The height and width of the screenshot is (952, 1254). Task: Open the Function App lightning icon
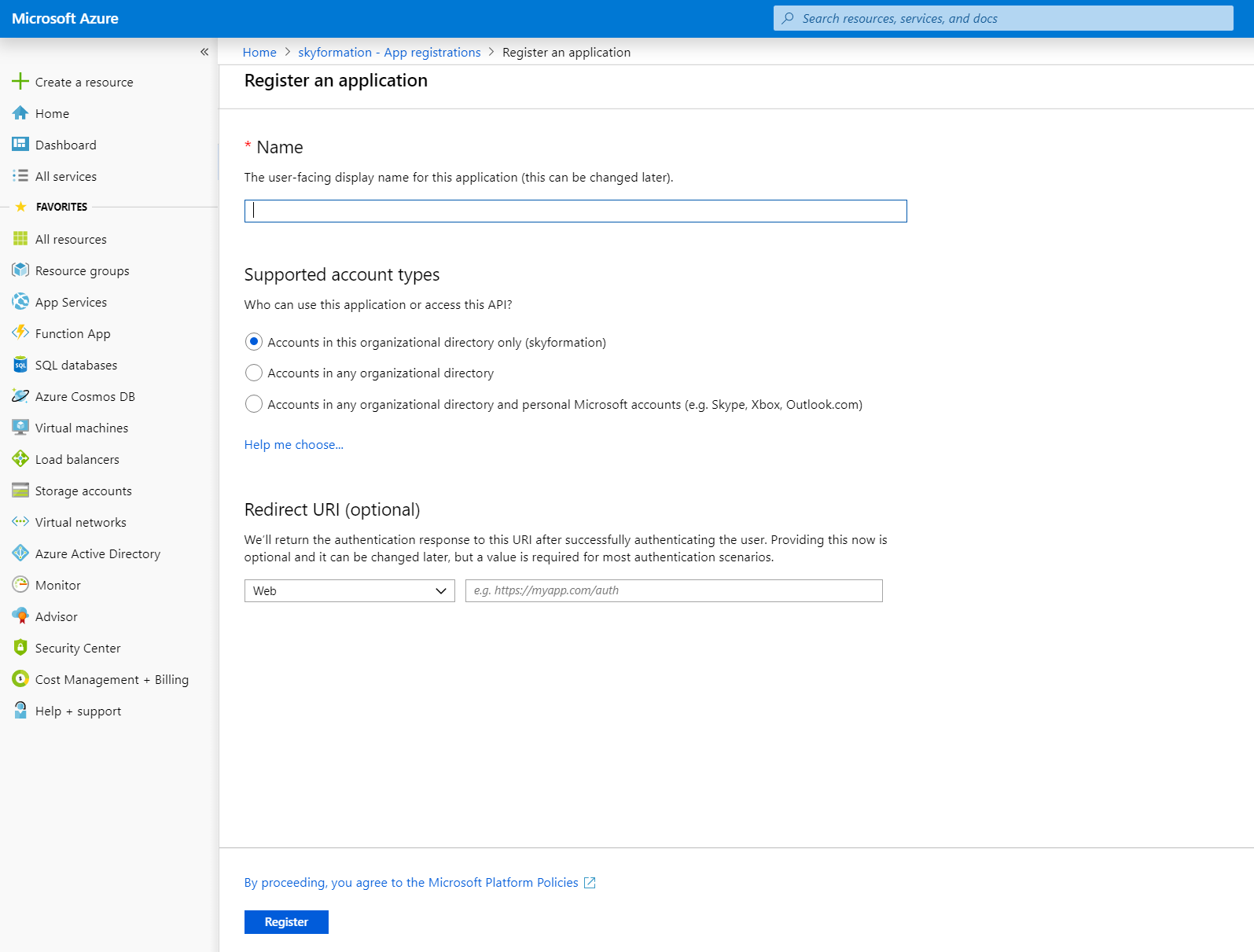20,333
